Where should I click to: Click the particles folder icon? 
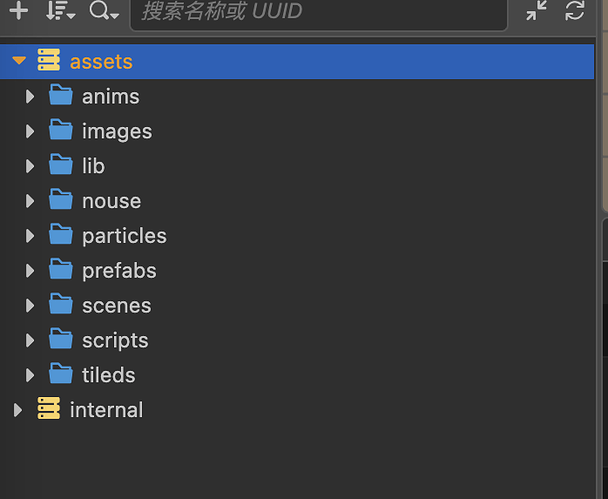tap(61, 236)
